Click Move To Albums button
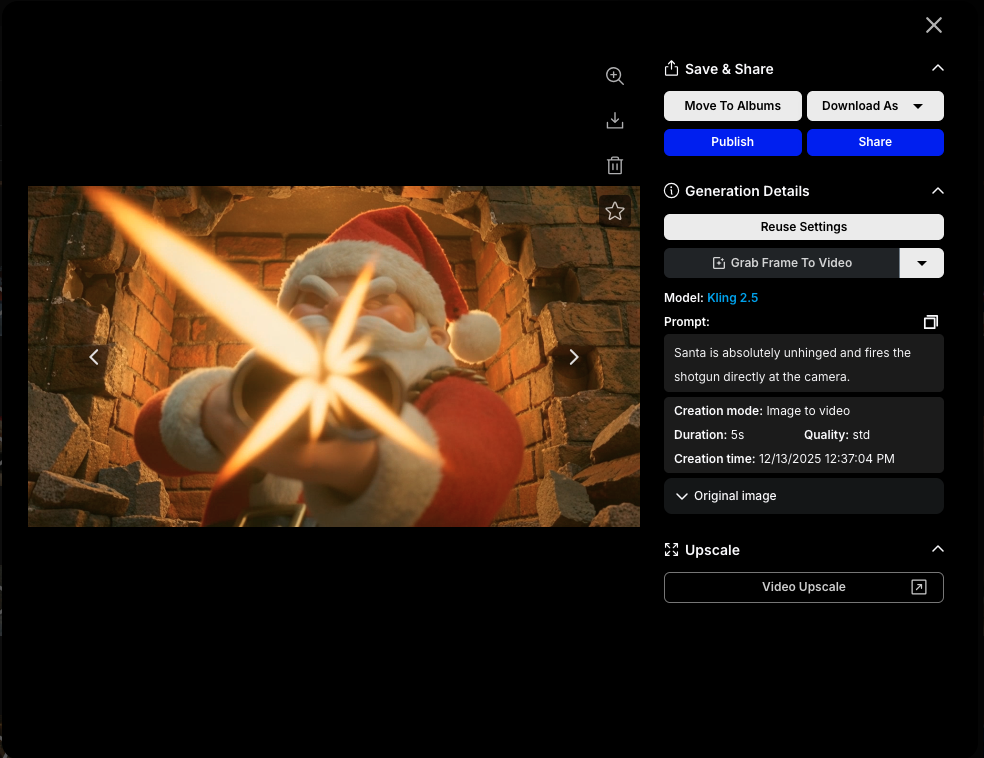 pos(732,106)
